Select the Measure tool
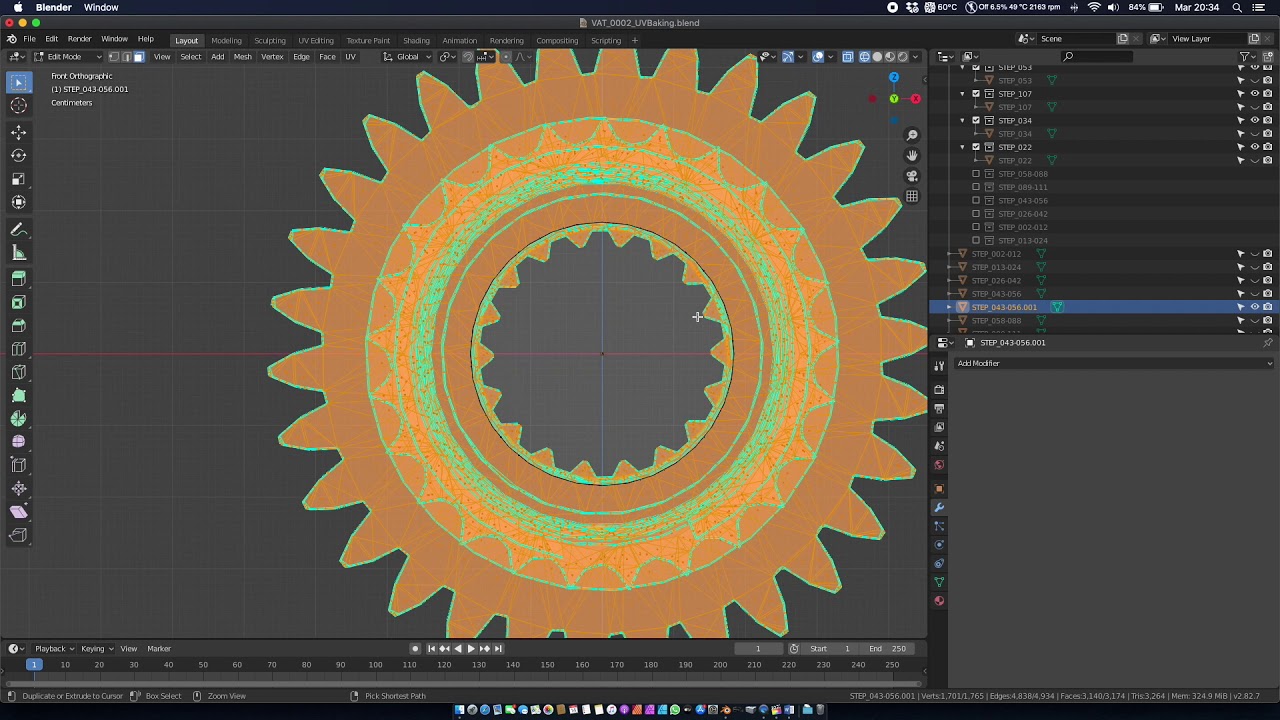 point(19,253)
